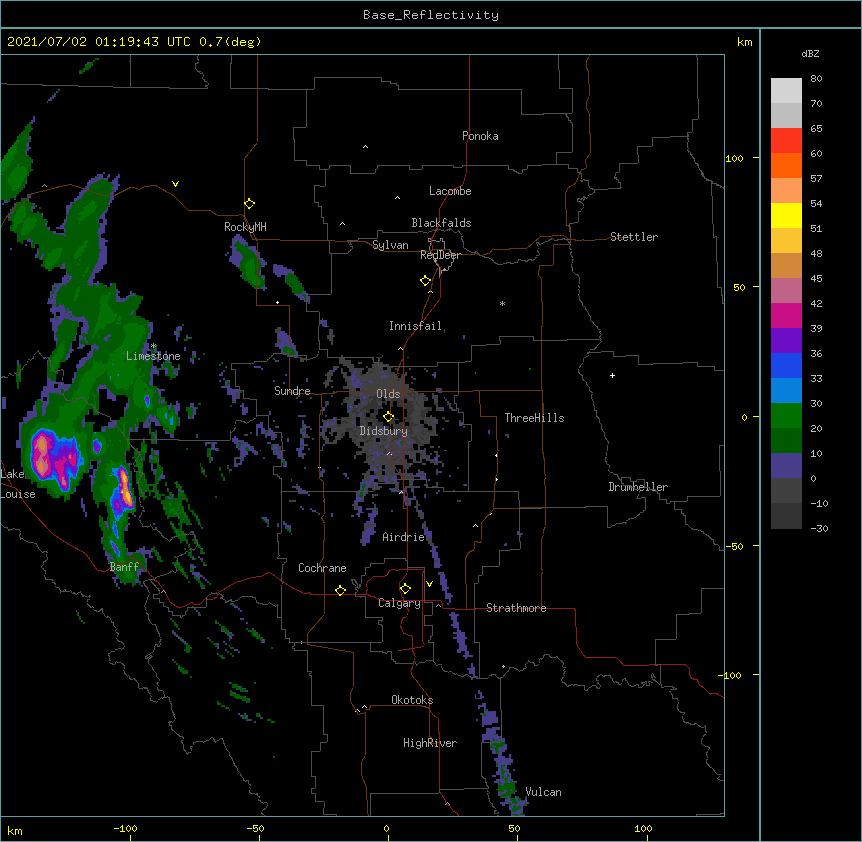
Task: Click the Banff label
Action: pyautogui.click(x=124, y=567)
